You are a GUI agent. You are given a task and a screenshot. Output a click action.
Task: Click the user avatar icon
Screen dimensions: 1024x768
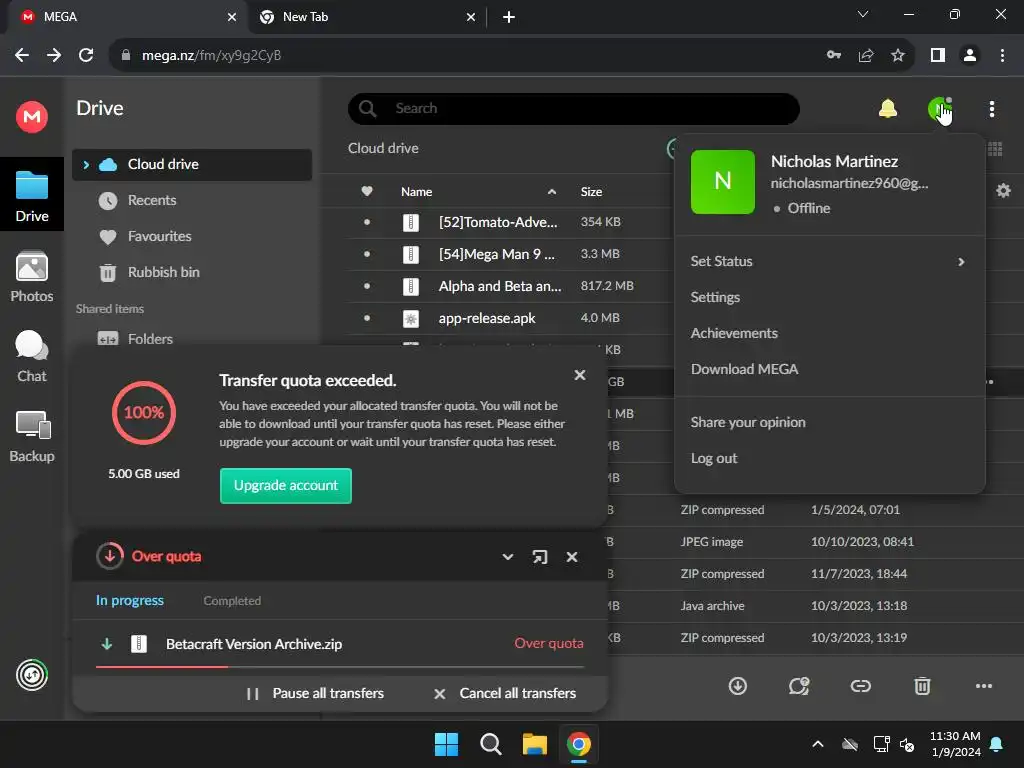[940, 108]
